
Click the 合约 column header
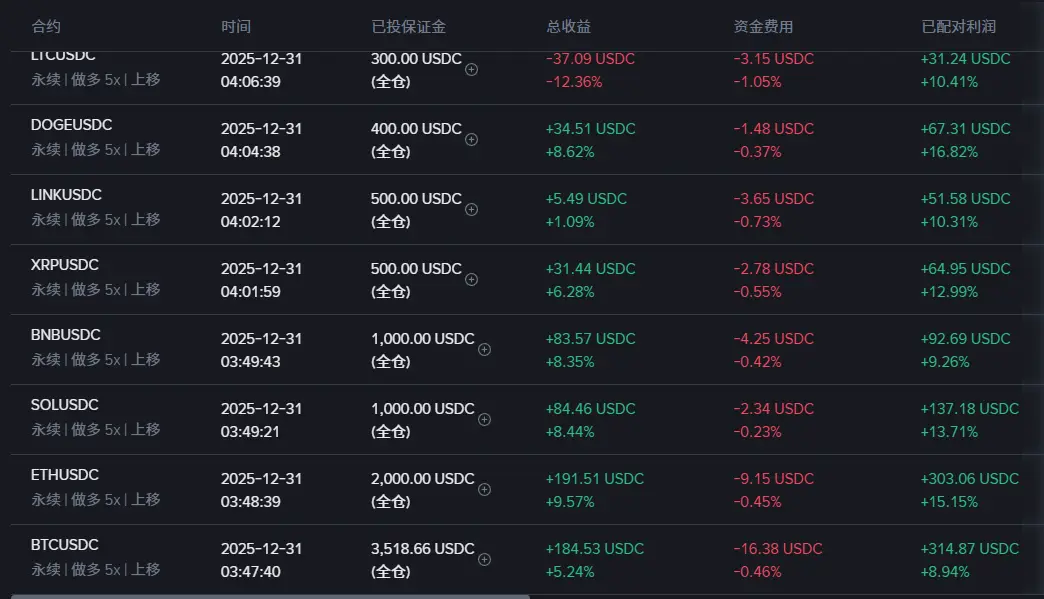click(x=46, y=27)
